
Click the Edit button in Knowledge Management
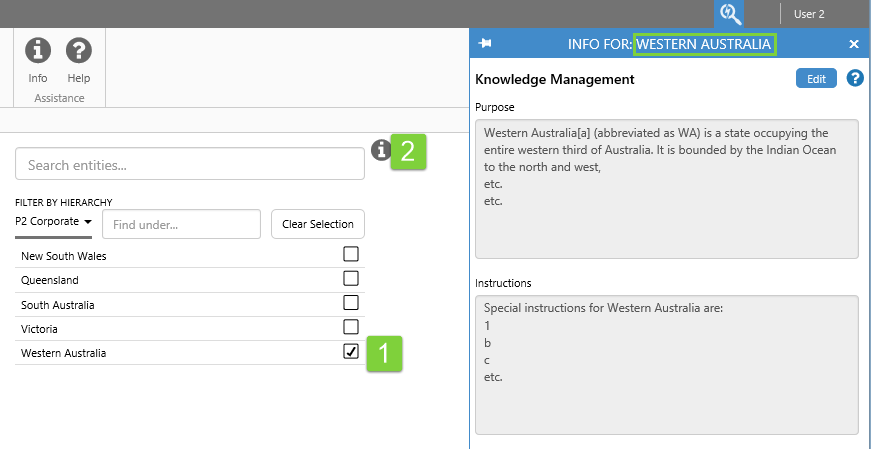click(x=816, y=79)
